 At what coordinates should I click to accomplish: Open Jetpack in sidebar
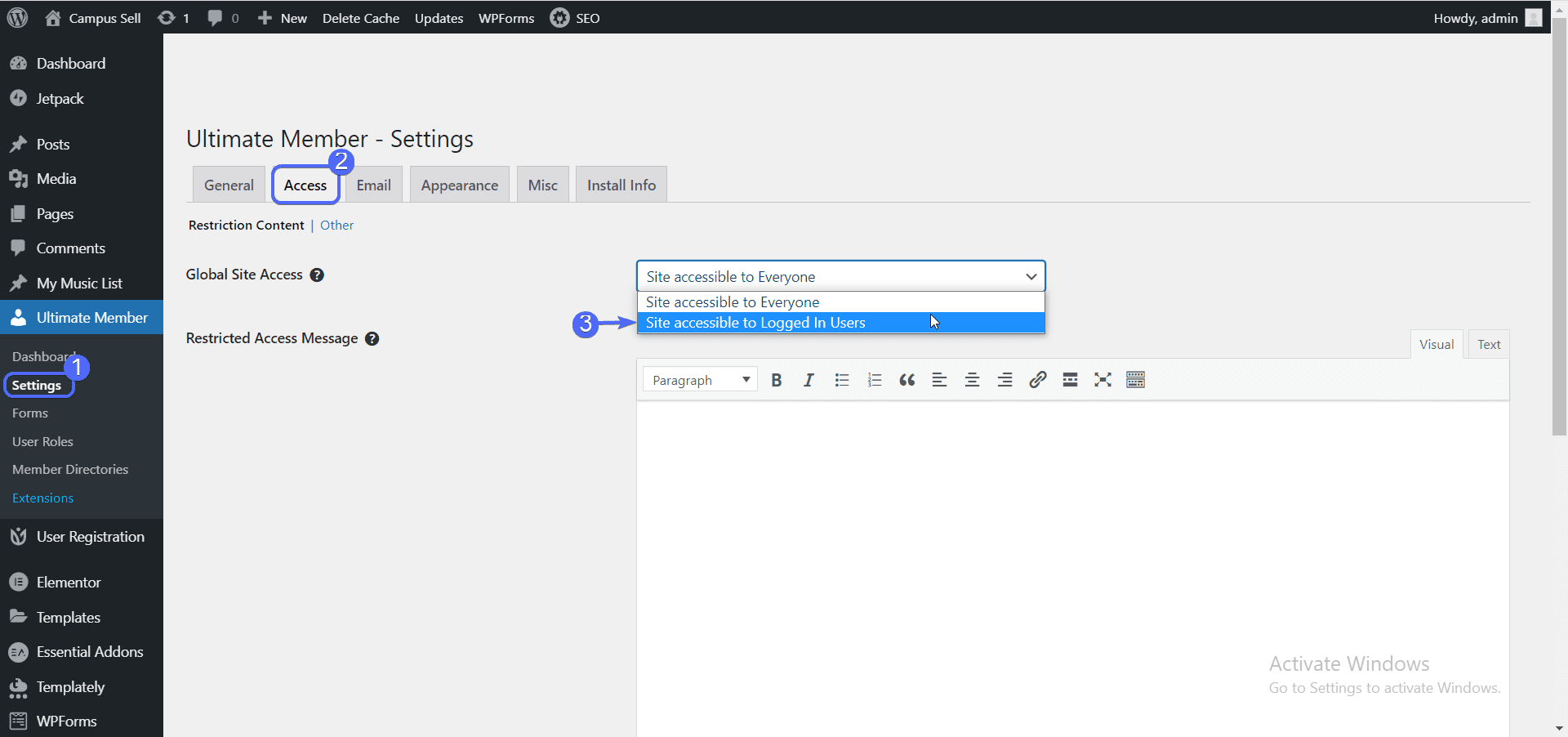point(82,99)
